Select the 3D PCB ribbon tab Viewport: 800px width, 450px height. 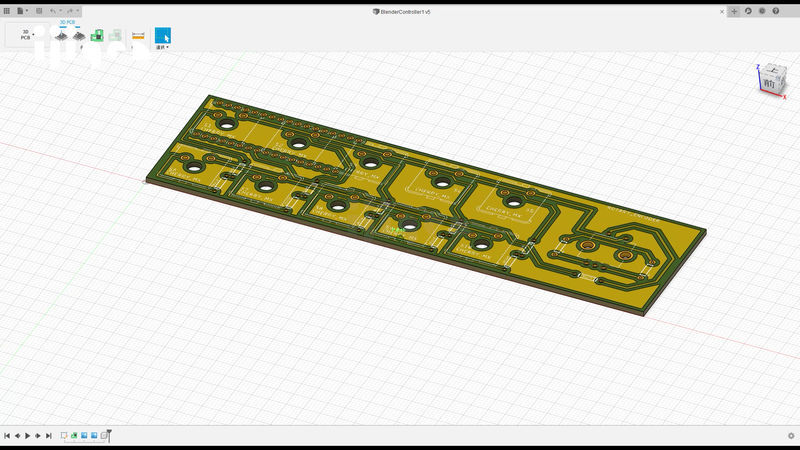point(67,22)
